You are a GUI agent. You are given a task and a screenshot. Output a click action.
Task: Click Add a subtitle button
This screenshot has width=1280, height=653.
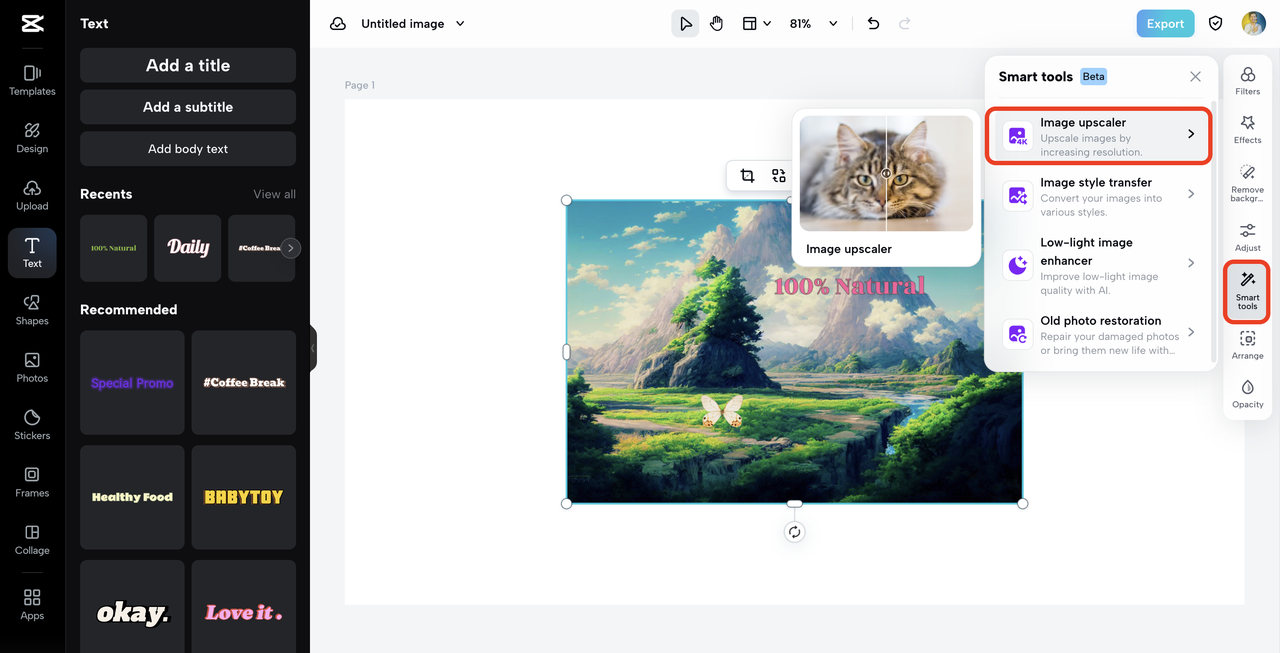[188, 107]
